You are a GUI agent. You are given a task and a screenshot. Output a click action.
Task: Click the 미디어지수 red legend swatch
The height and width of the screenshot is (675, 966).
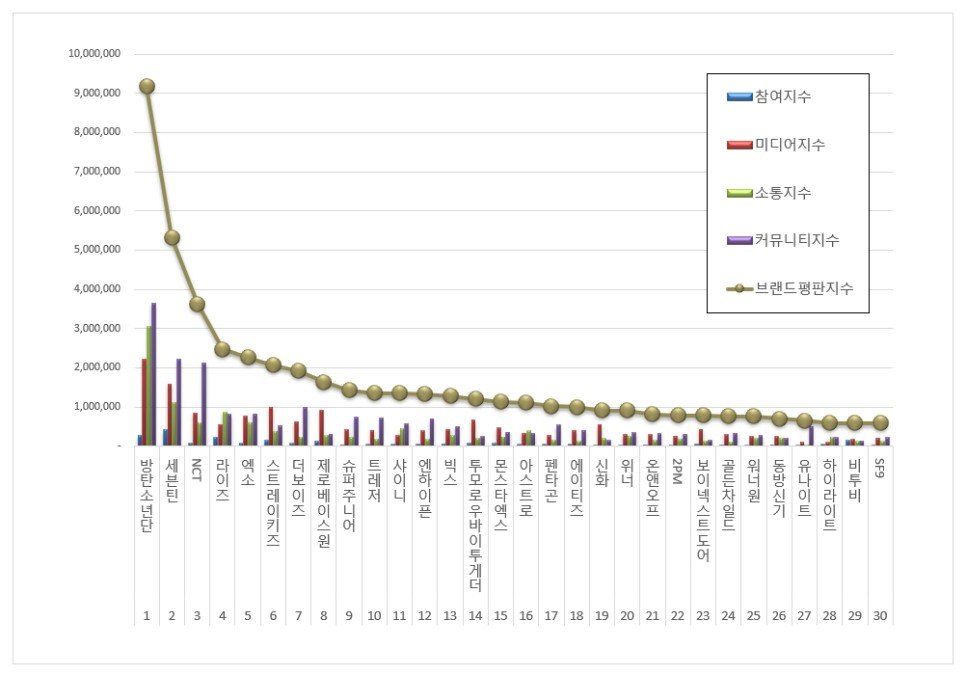pyautogui.click(x=739, y=145)
